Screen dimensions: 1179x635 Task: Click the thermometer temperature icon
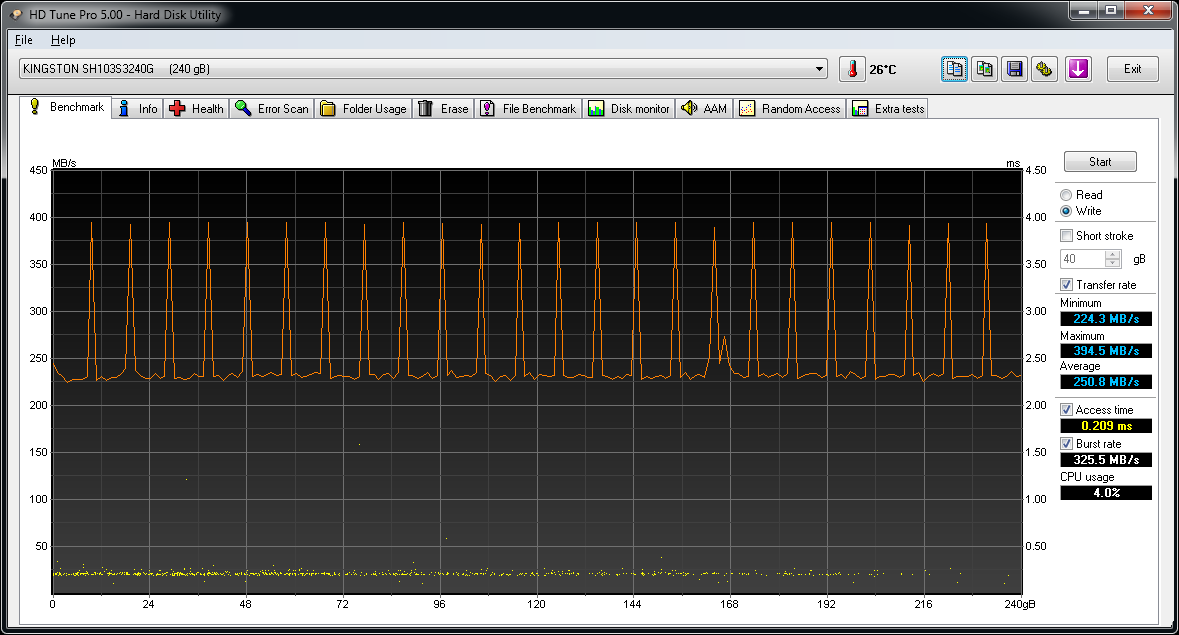852,69
